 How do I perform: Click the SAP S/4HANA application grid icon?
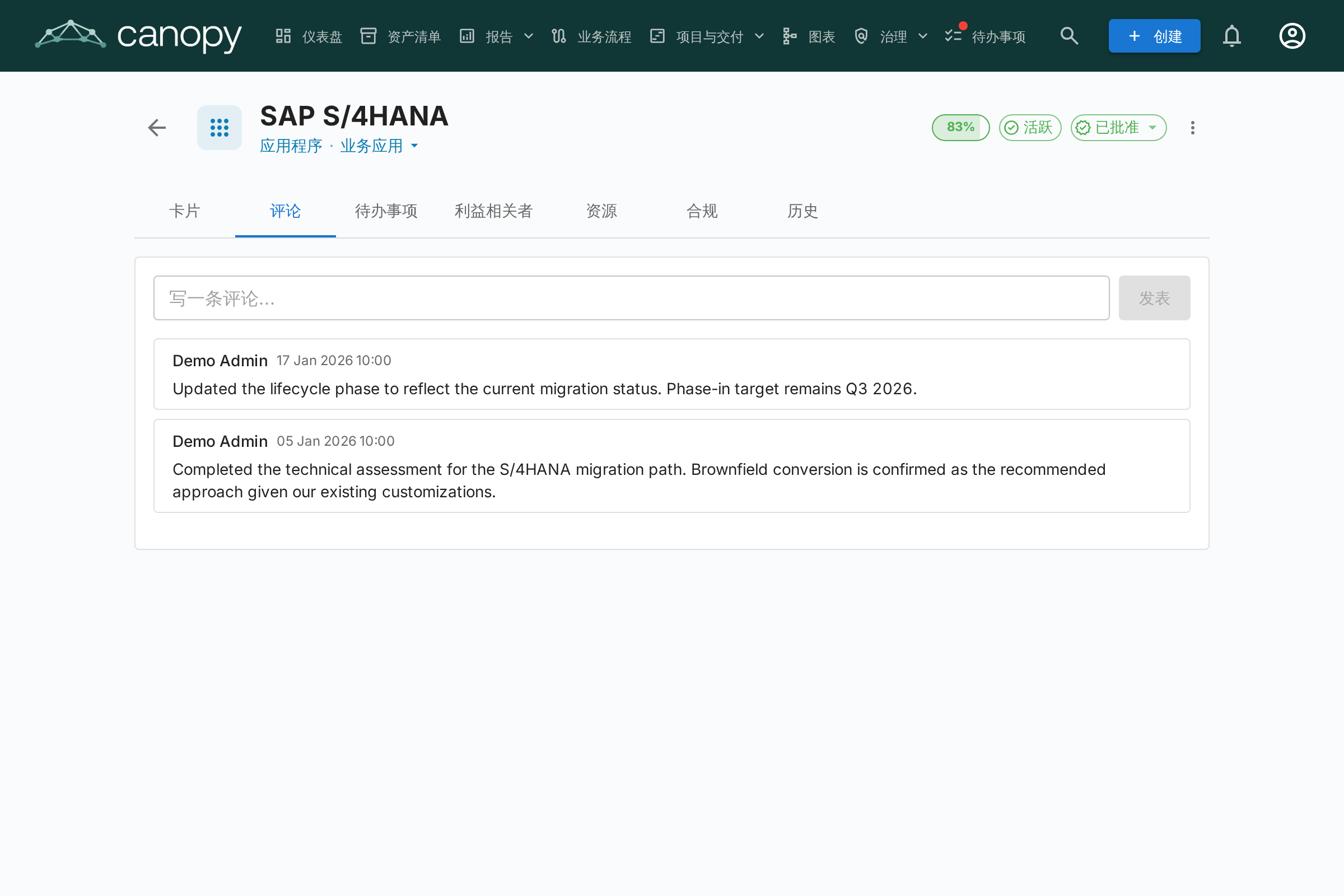tap(220, 128)
